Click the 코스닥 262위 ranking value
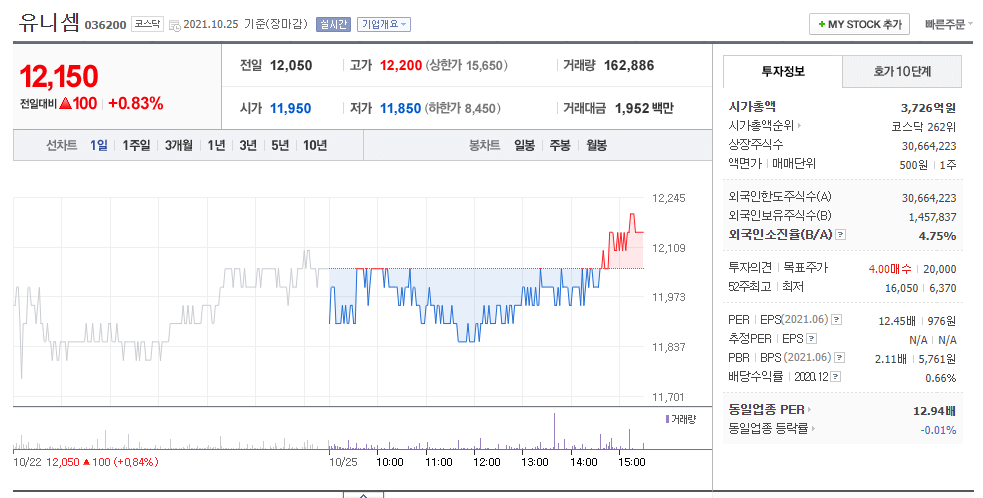This screenshot has width=983, height=498. coord(924,127)
